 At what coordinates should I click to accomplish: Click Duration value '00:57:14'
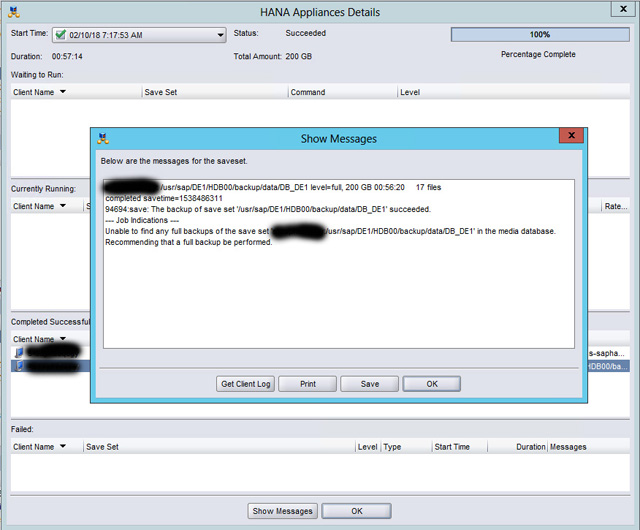[67, 56]
